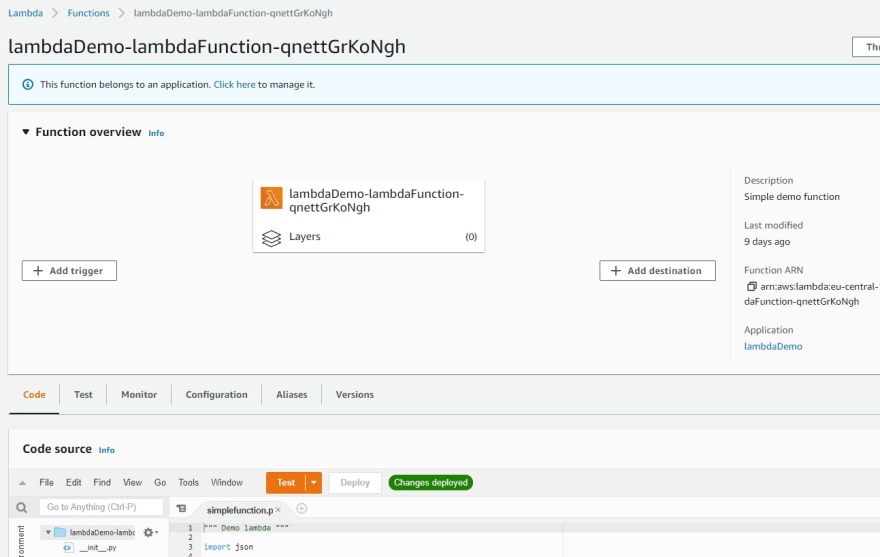Click the Lambda function icon in the overview card
The width and height of the screenshot is (880, 557).
tap(272, 198)
